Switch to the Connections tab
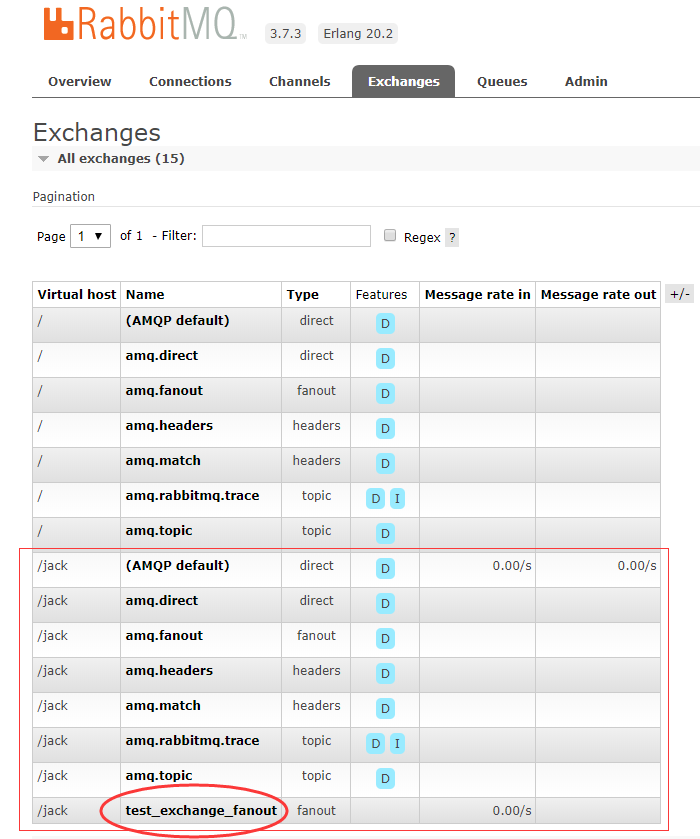Image resolution: width=700 pixels, height=839 pixels. [x=190, y=81]
